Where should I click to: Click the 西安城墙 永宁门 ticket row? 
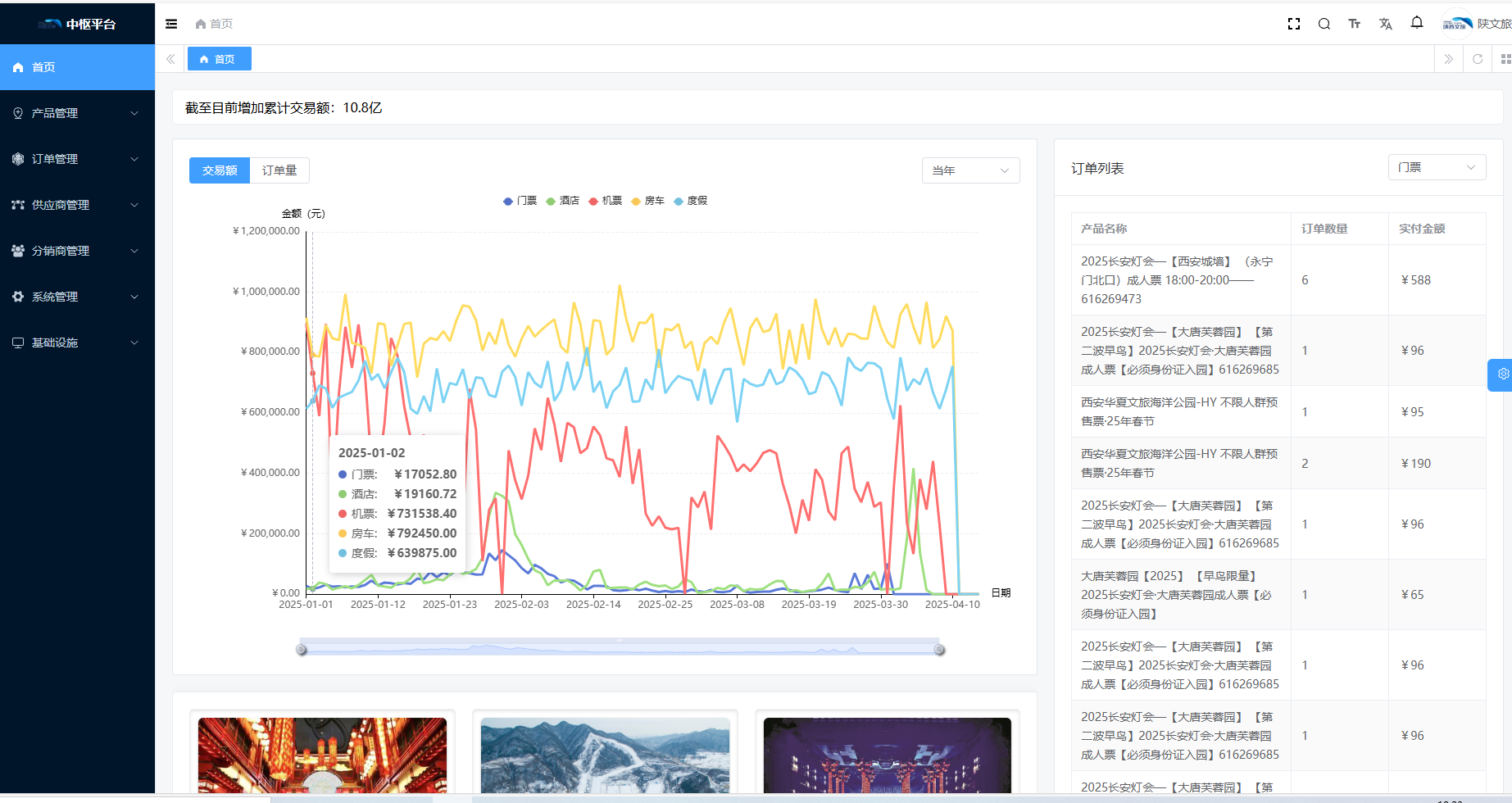1278,280
